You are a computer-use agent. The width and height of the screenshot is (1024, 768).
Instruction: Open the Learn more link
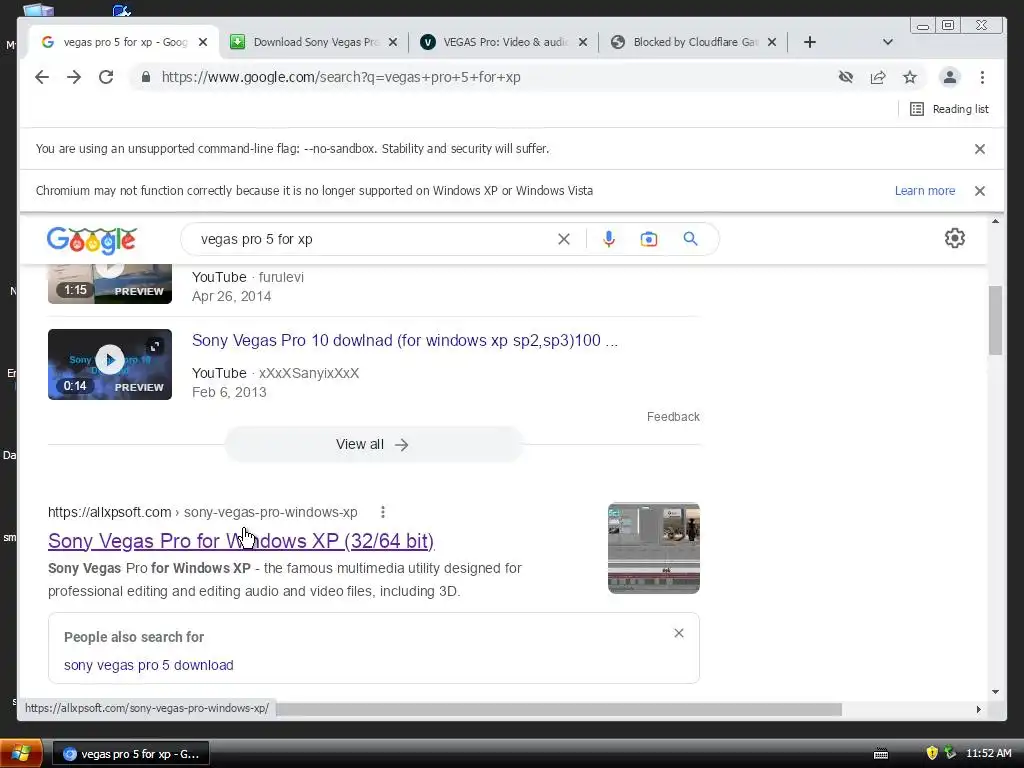tap(925, 191)
